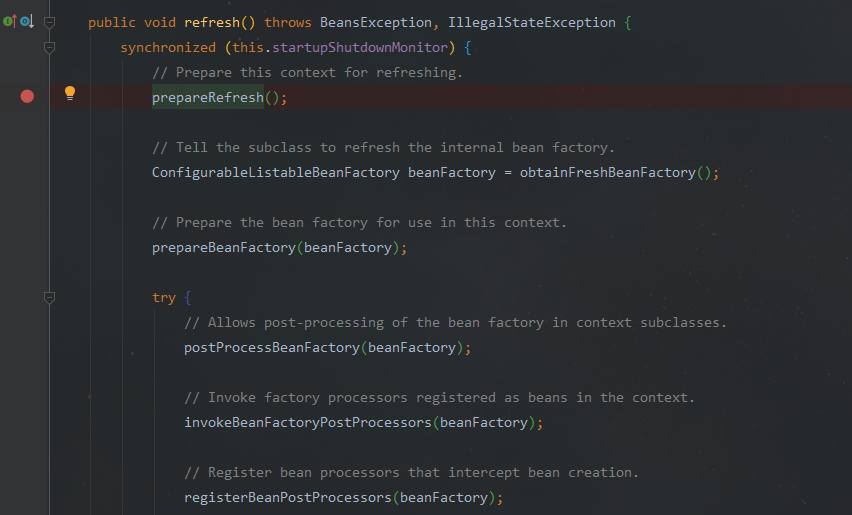
Task: Remove the red breakpoint on prepareRefresh line
Action: (x=27, y=97)
